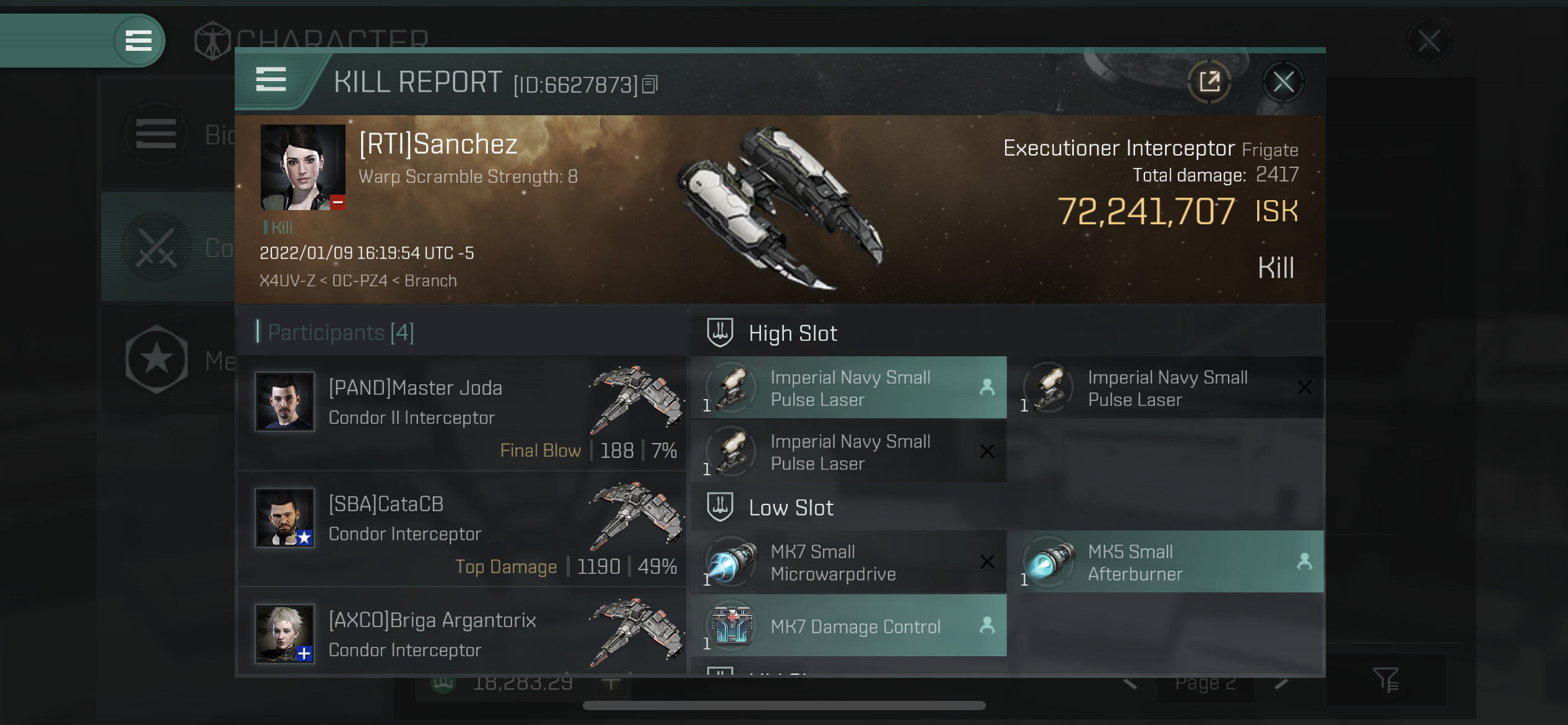The height and width of the screenshot is (725, 1568).
Task: Select the MK7 Small Microwarpdrive item
Action: point(848,561)
